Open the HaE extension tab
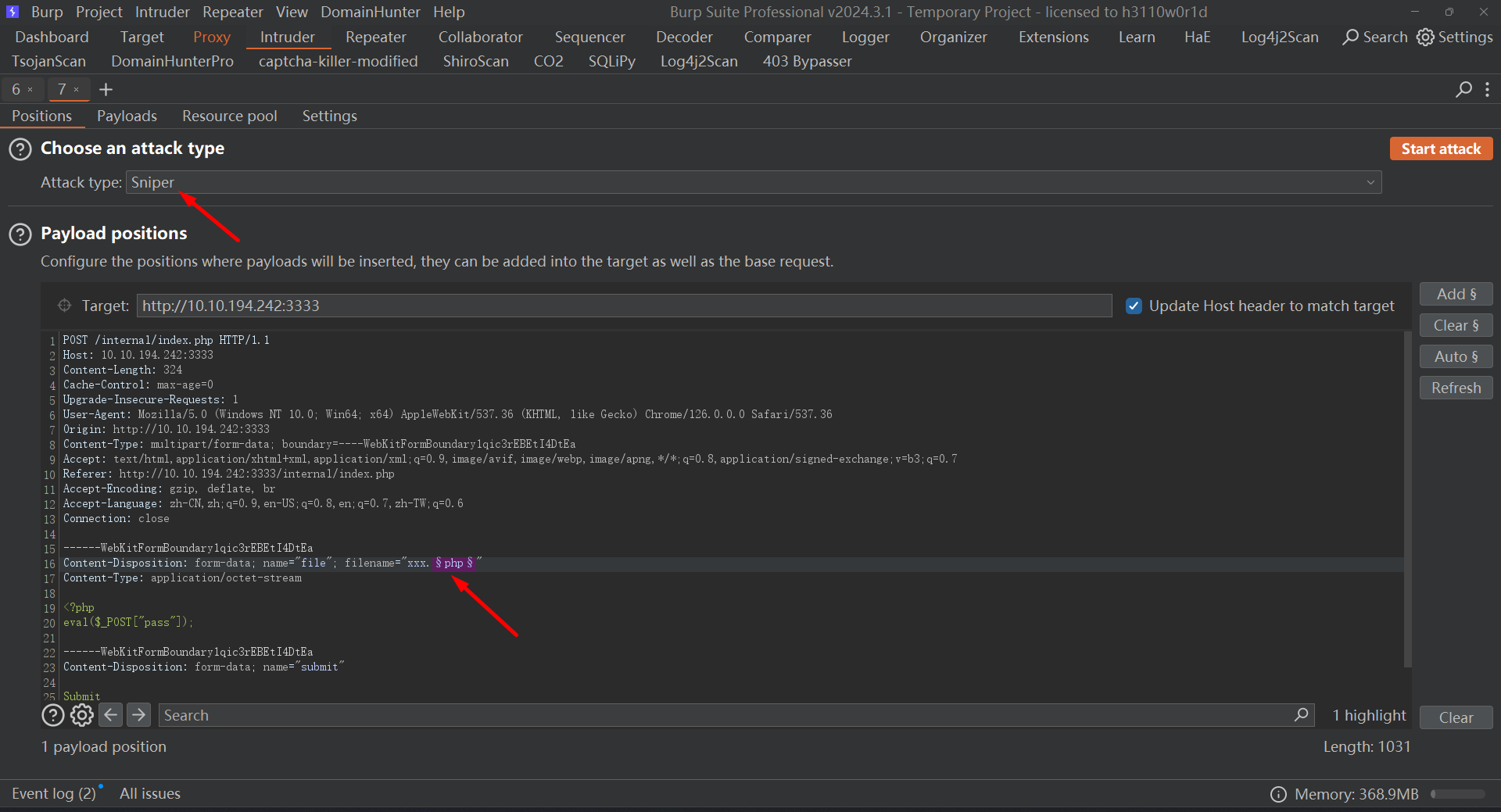The height and width of the screenshot is (812, 1501). coord(1197,37)
